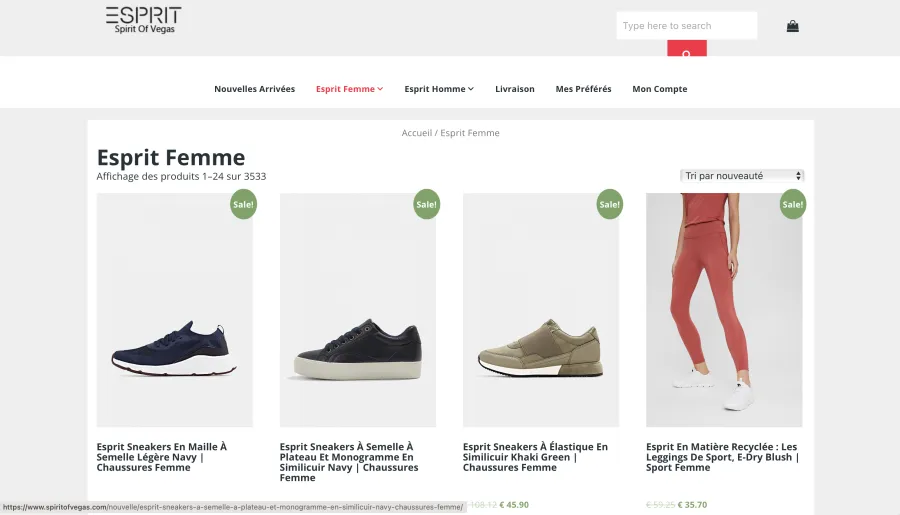Open Mon Compte from navigation
The width and height of the screenshot is (900, 515).
660,89
